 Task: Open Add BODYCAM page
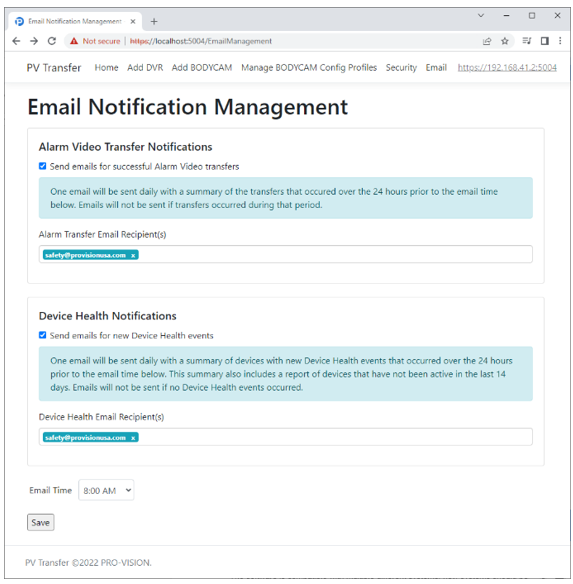point(202,68)
